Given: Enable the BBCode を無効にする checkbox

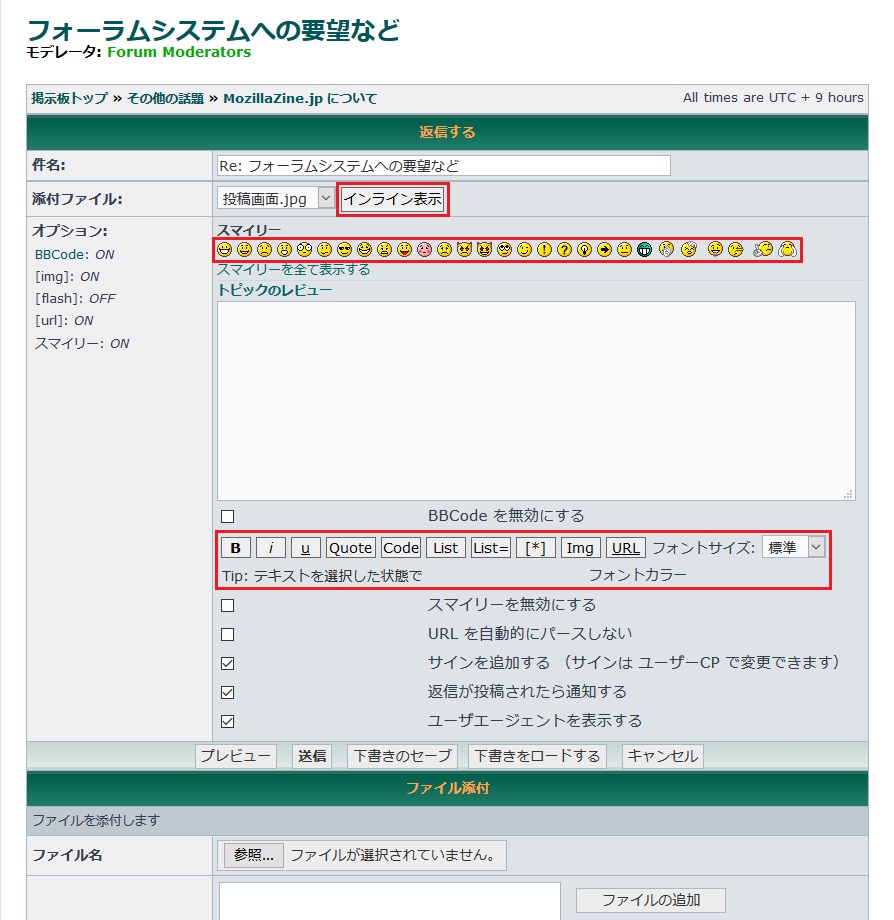Looking at the screenshot, I should click(227, 517).
